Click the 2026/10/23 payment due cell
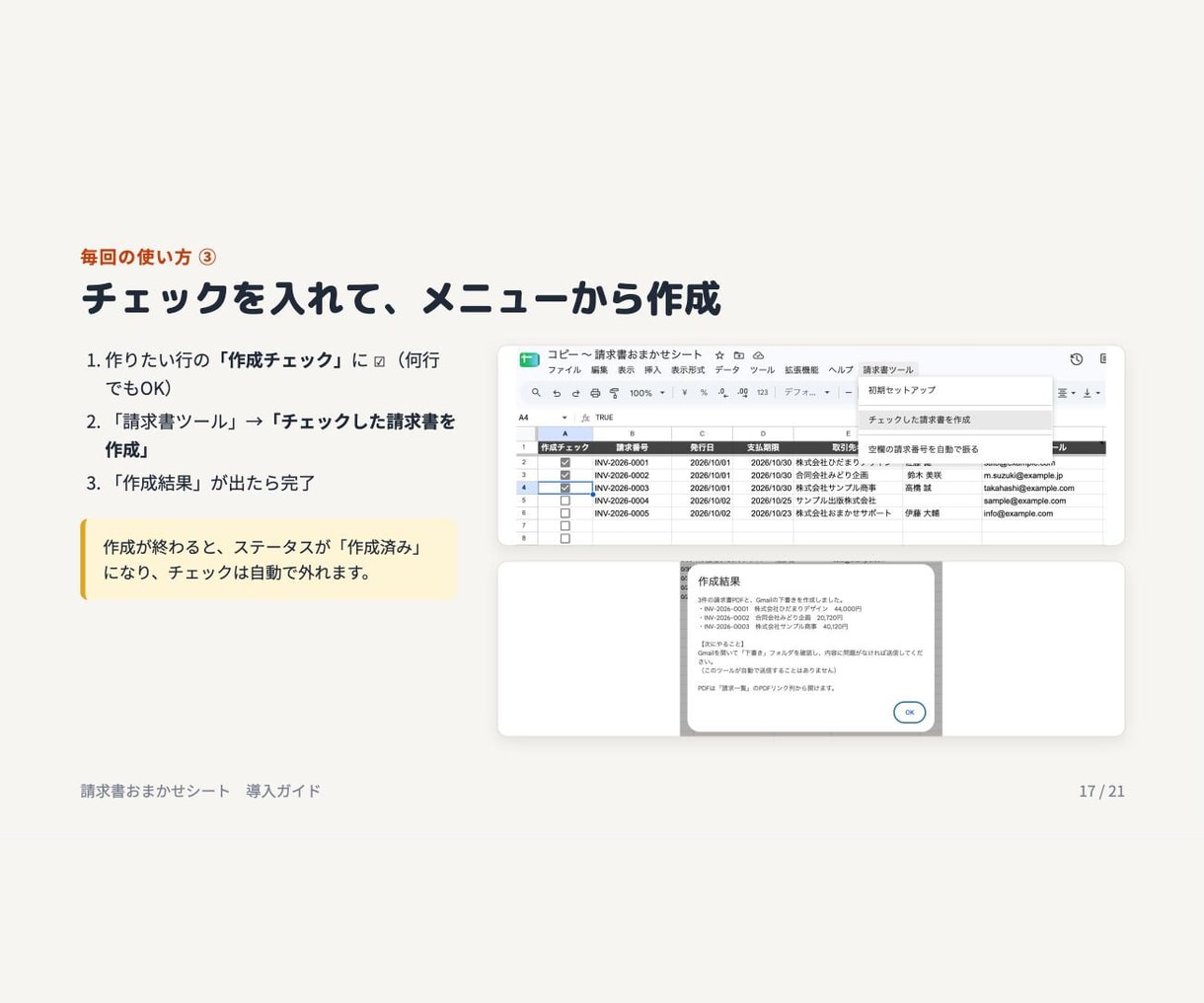 [763, 513]
